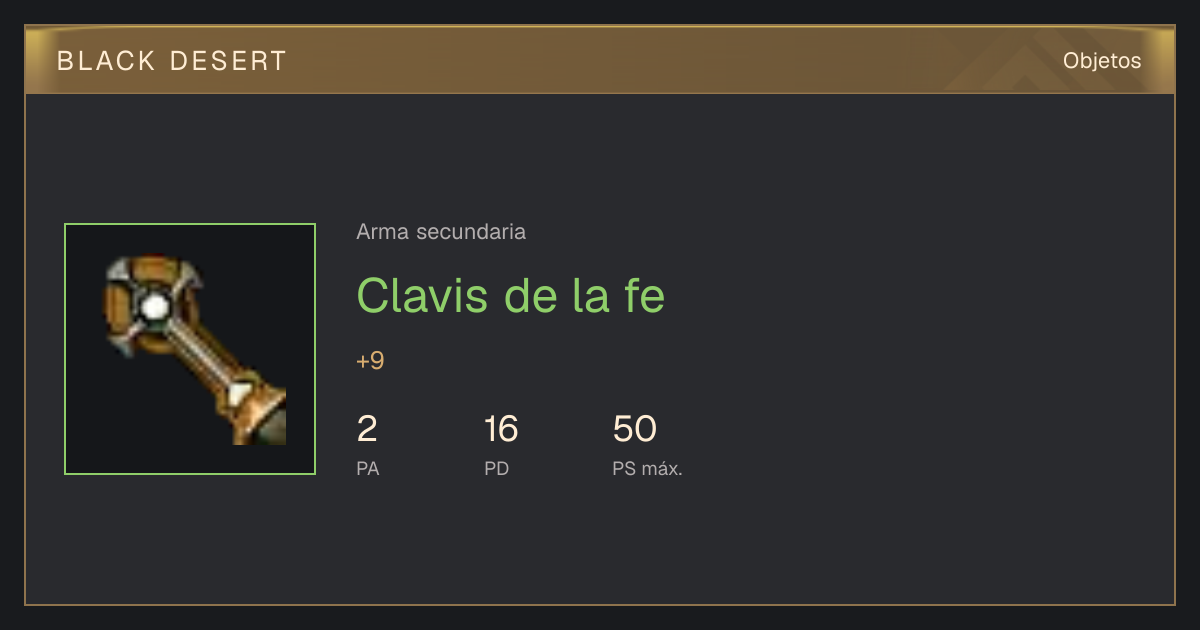Click the PD stat label

click(497, 468)
